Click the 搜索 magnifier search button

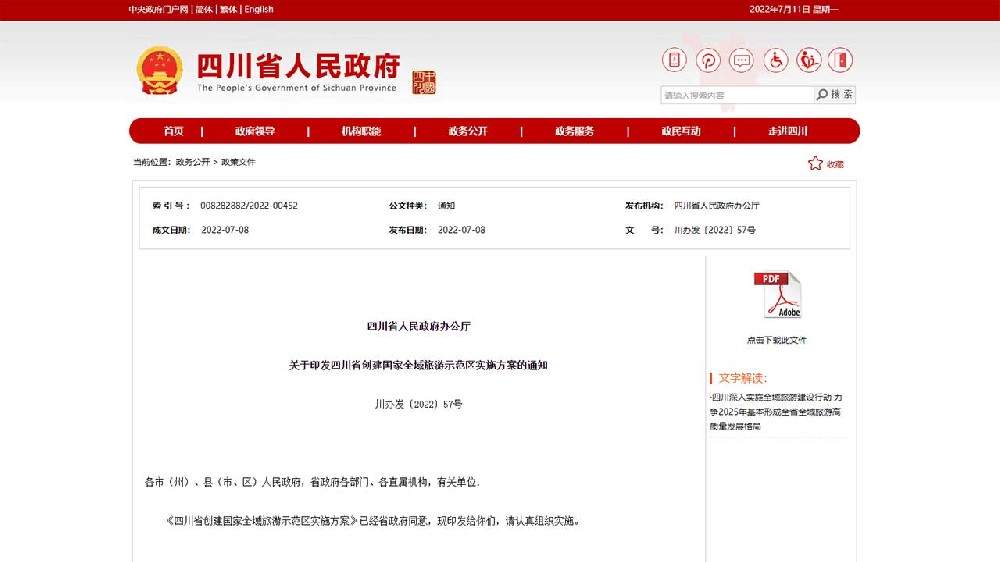835,95
